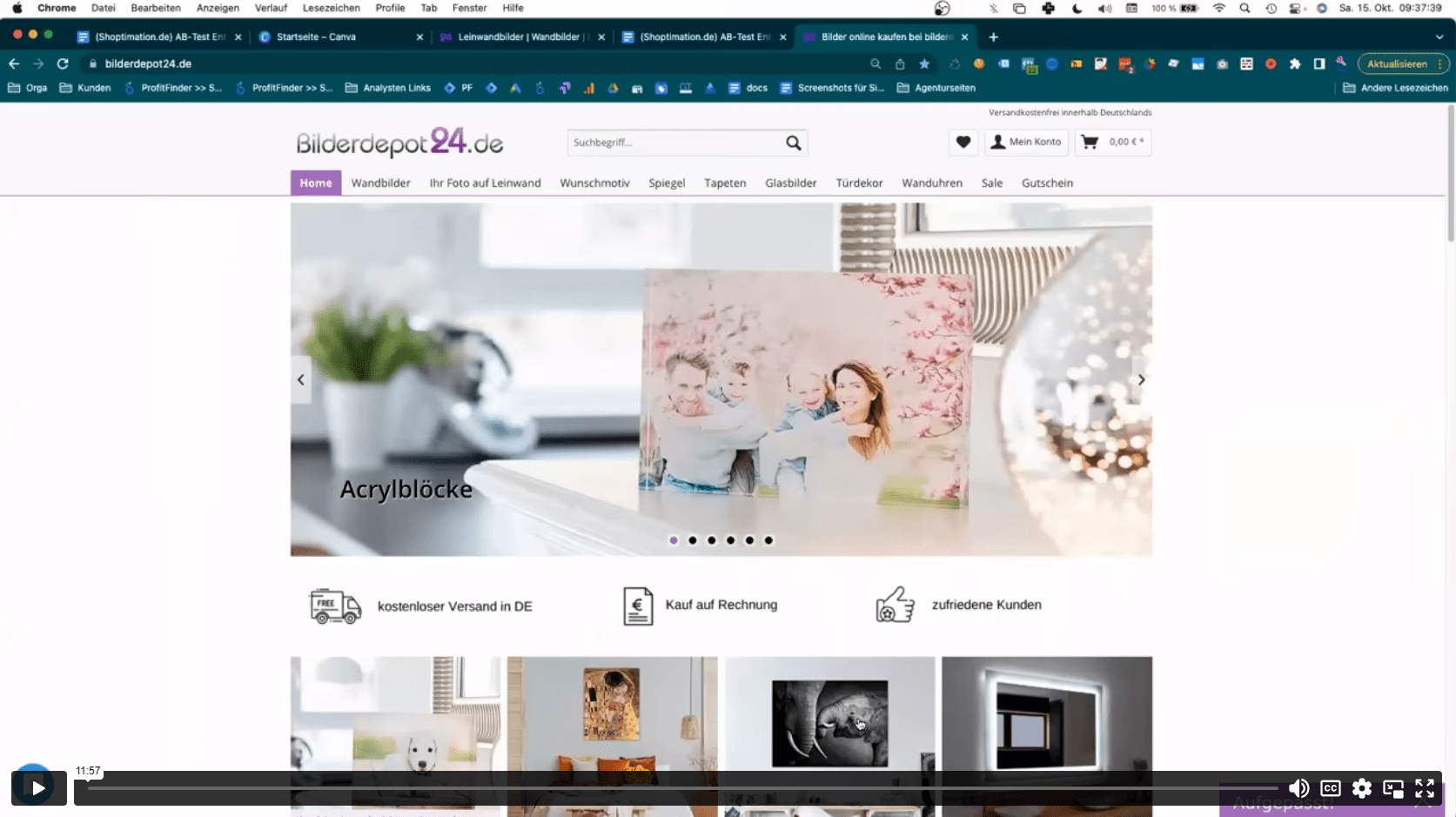
Task: Mute the video volume
Action: coord(1298,788)
